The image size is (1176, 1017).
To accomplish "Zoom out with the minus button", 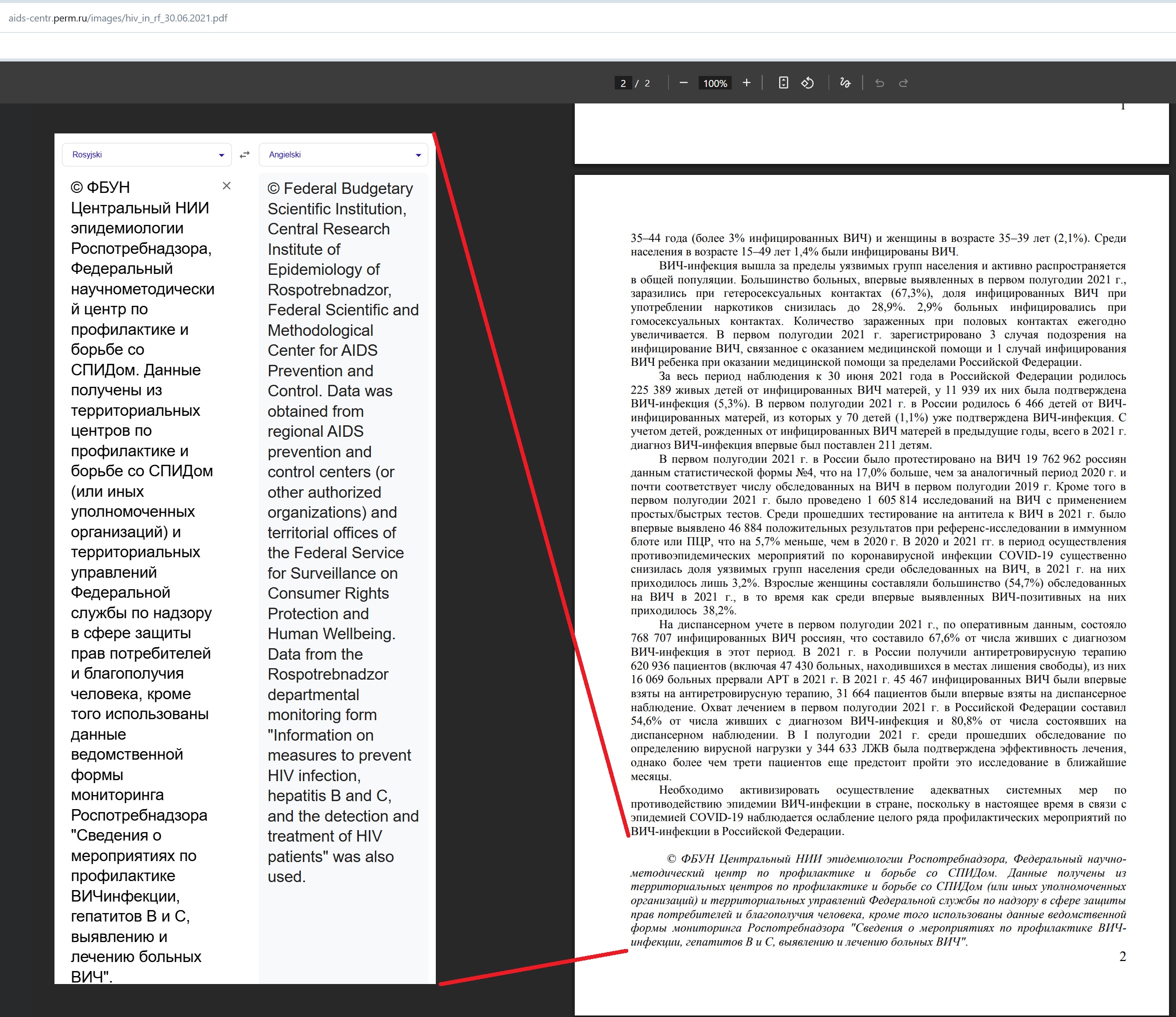I will 683,83.
